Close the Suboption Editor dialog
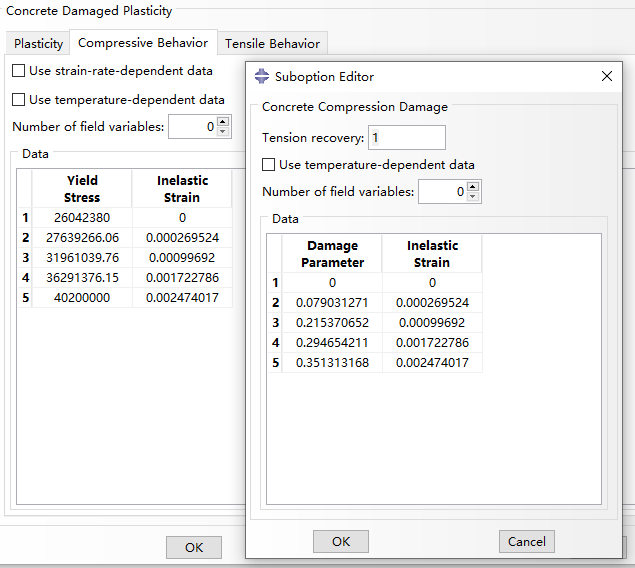The image size is (635, 568). [606, 76]
